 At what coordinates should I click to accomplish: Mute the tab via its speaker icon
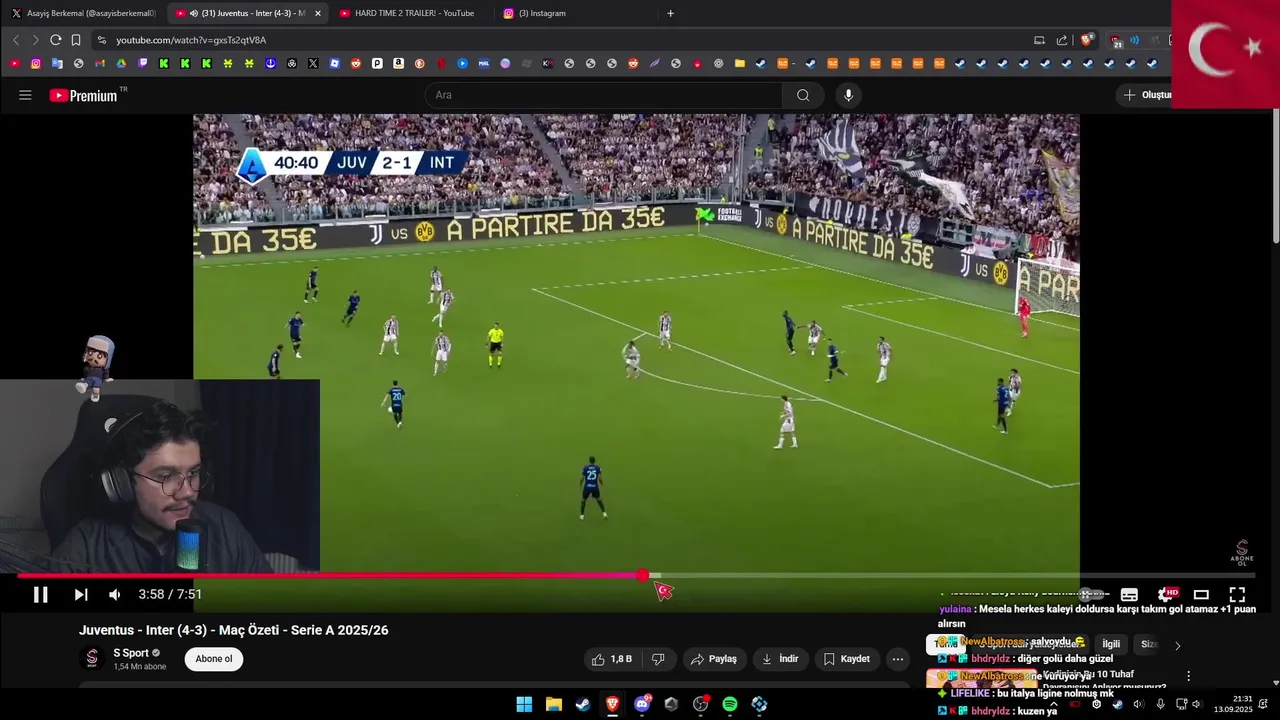coord(193,13)
